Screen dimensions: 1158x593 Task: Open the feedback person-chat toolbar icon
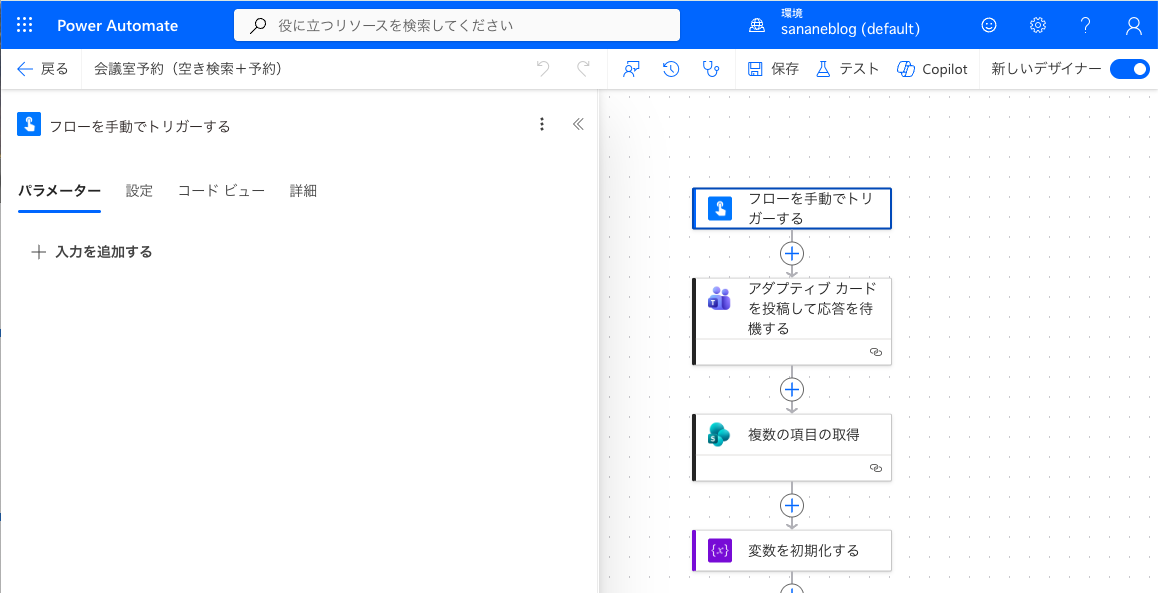click(631, 69)
